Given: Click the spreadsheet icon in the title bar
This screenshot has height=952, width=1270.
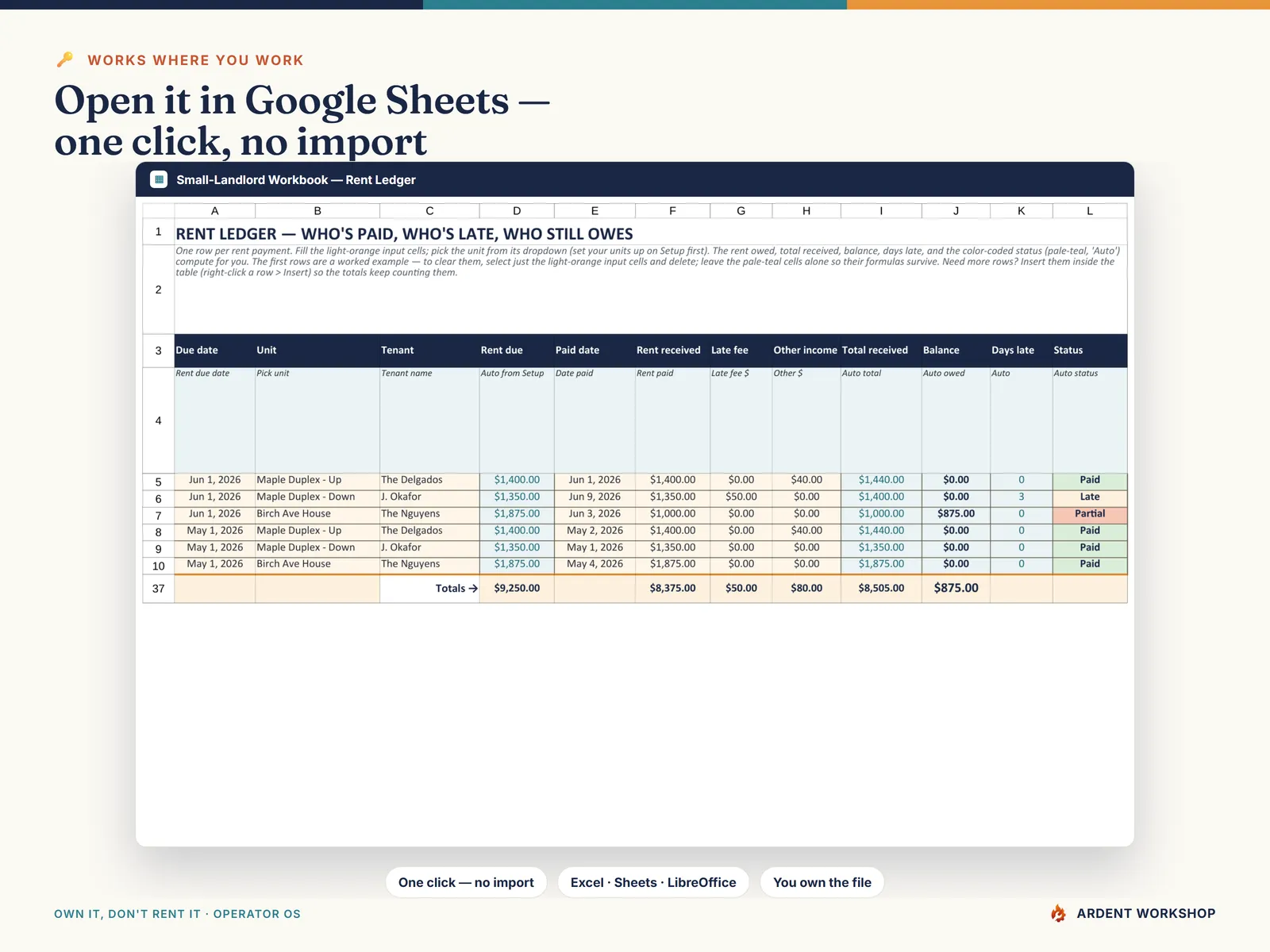Looking at the screenshot, I should coord(159,179).
